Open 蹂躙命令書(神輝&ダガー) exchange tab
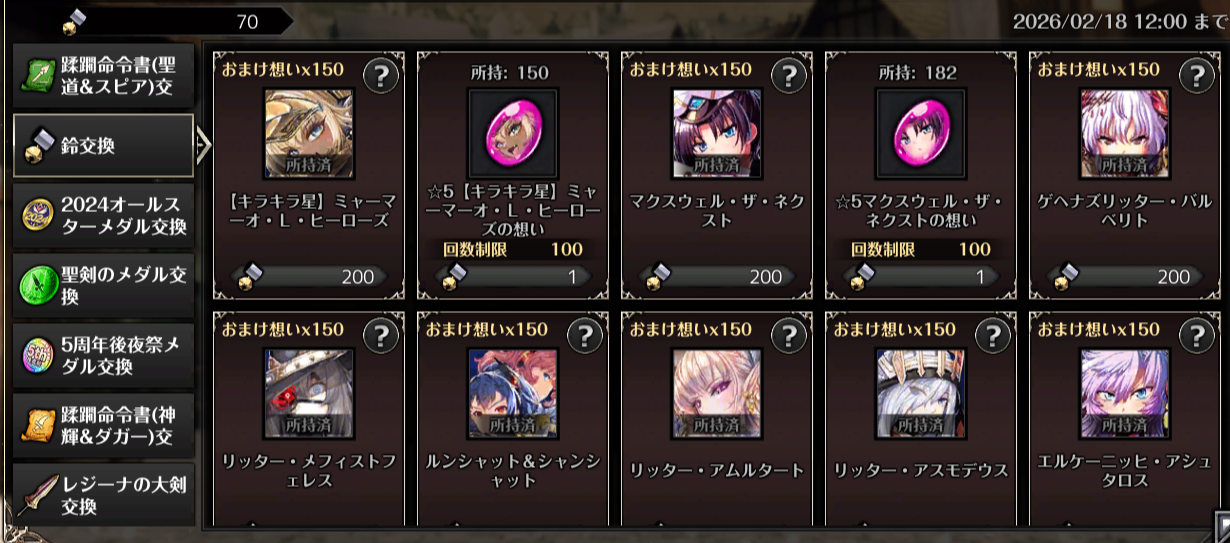1230x543 pixels. [x=103, y=425]
